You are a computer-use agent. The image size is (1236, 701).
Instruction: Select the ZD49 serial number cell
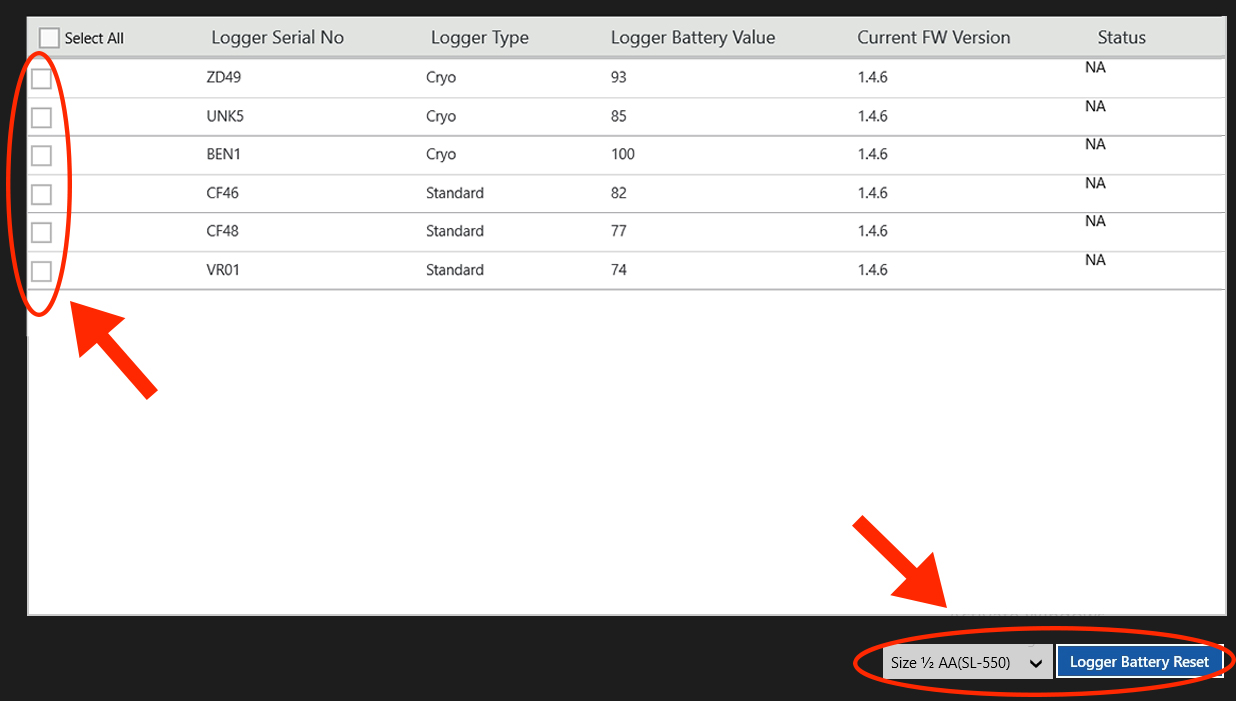(x=223, y=78)
